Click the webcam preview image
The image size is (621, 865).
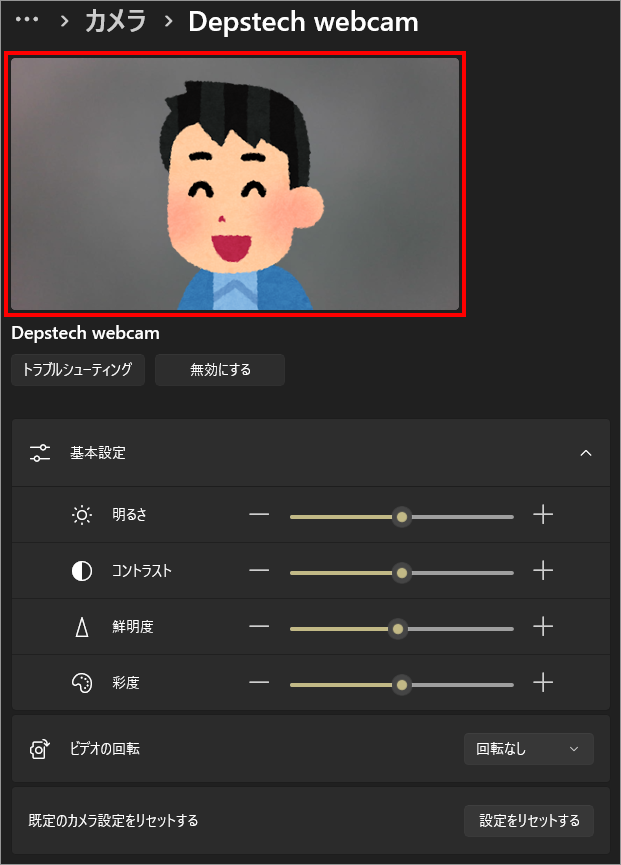(235, 184)
